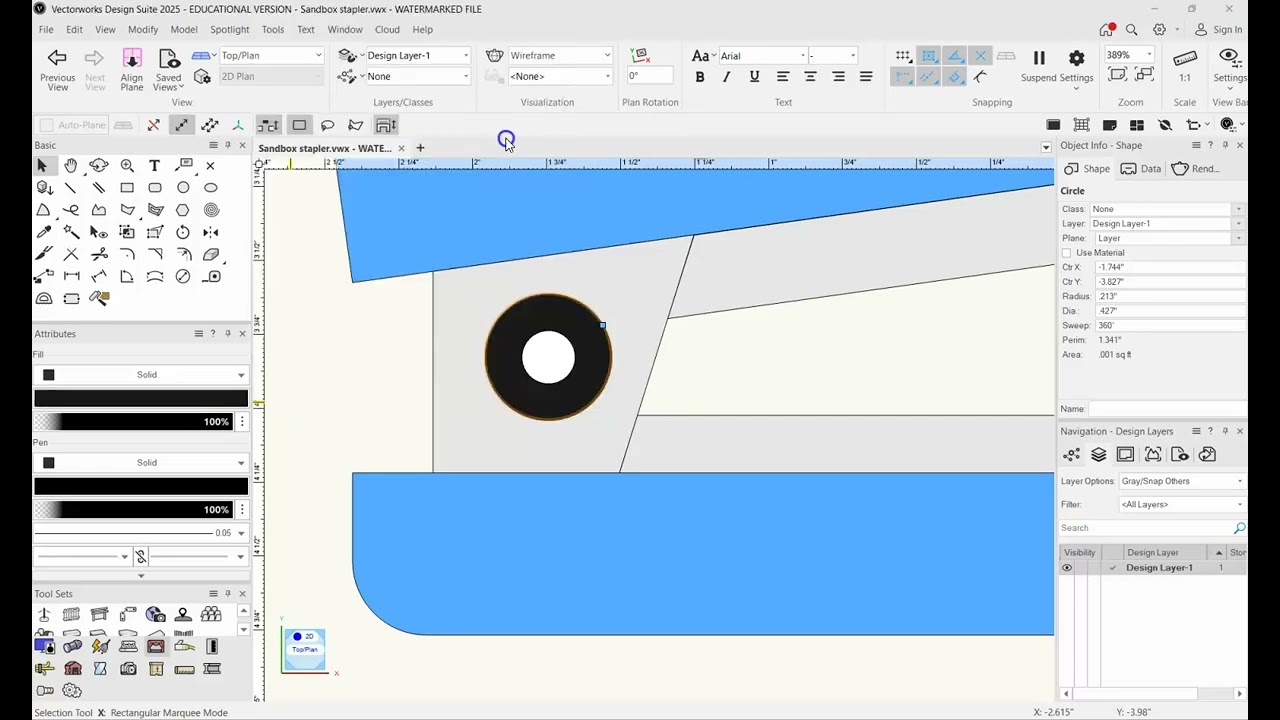Open the Tools menu
This screenshot has height=720, width=1280.
click(273, 30)
